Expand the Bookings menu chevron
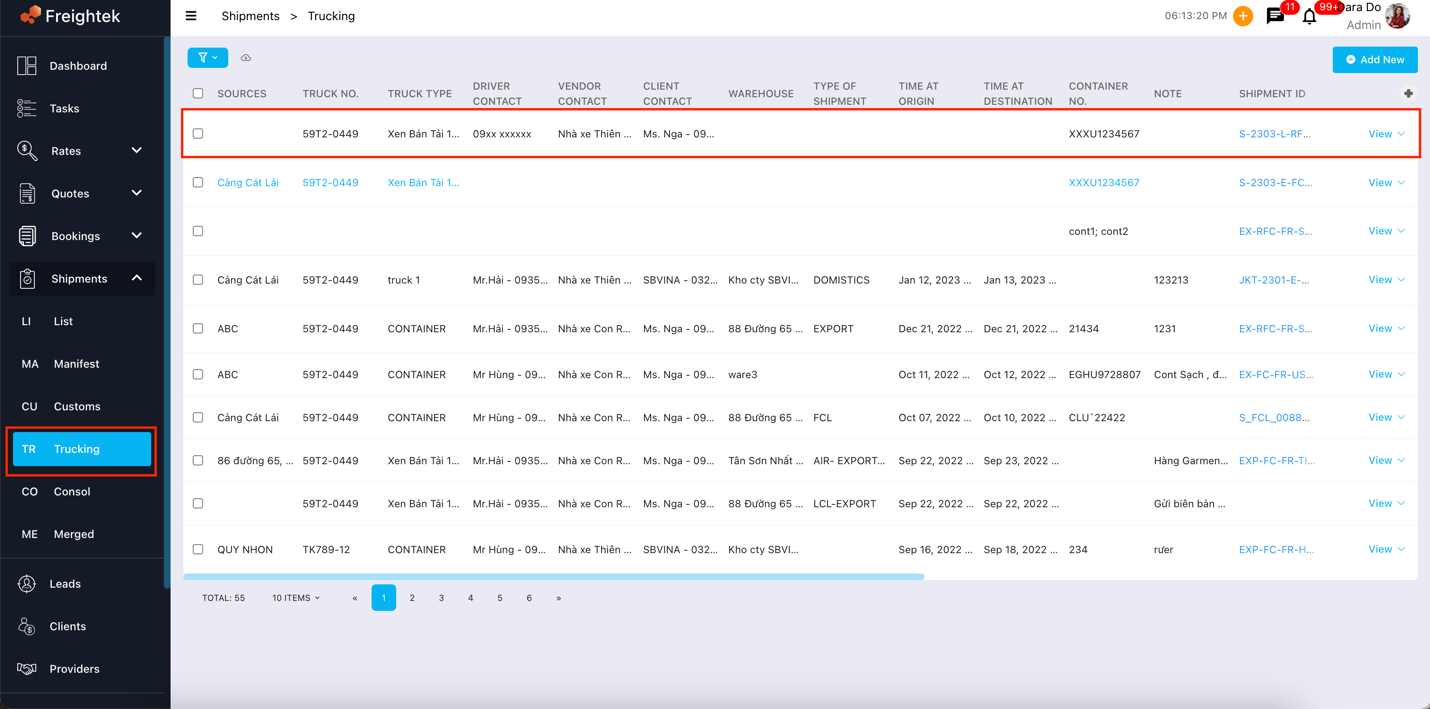 (137, 236)
